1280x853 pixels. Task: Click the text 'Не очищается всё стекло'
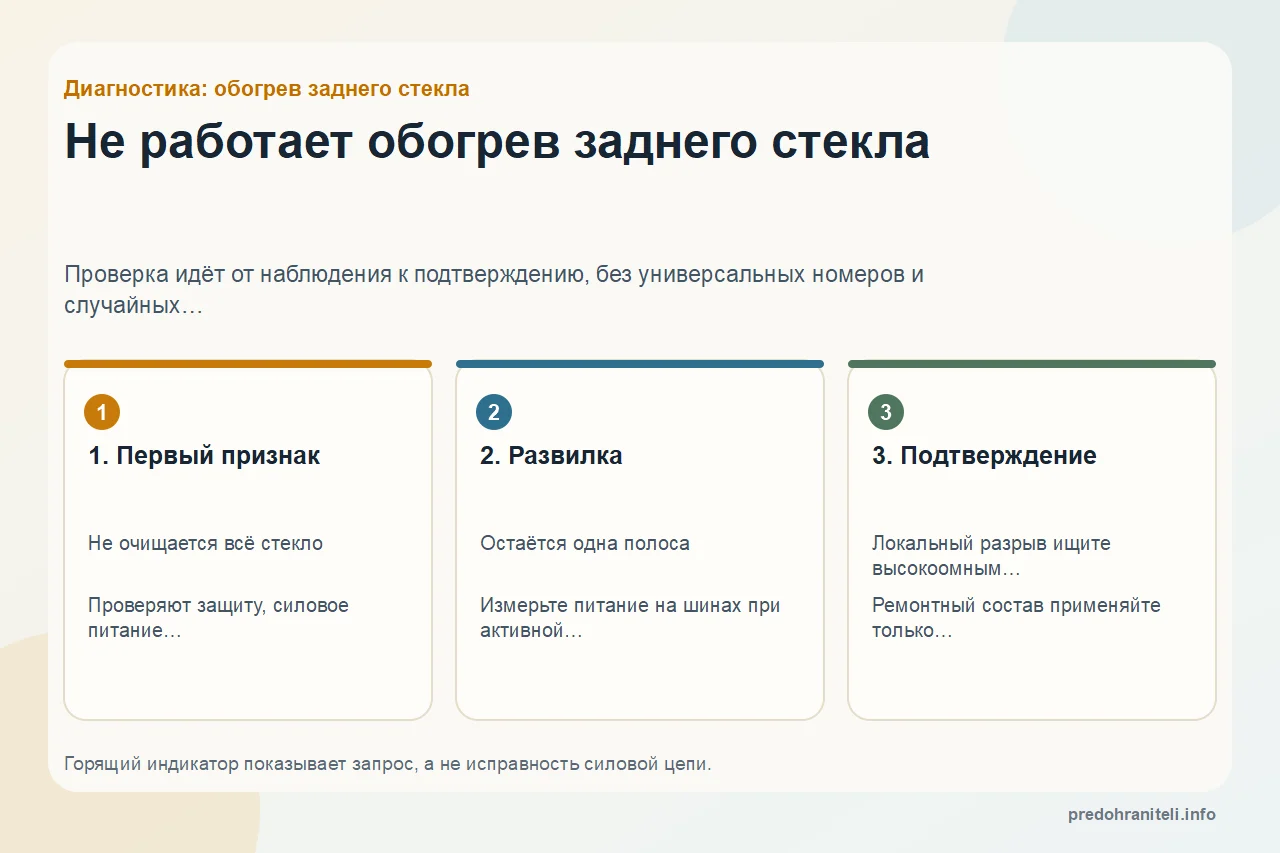tap(205, 544)
